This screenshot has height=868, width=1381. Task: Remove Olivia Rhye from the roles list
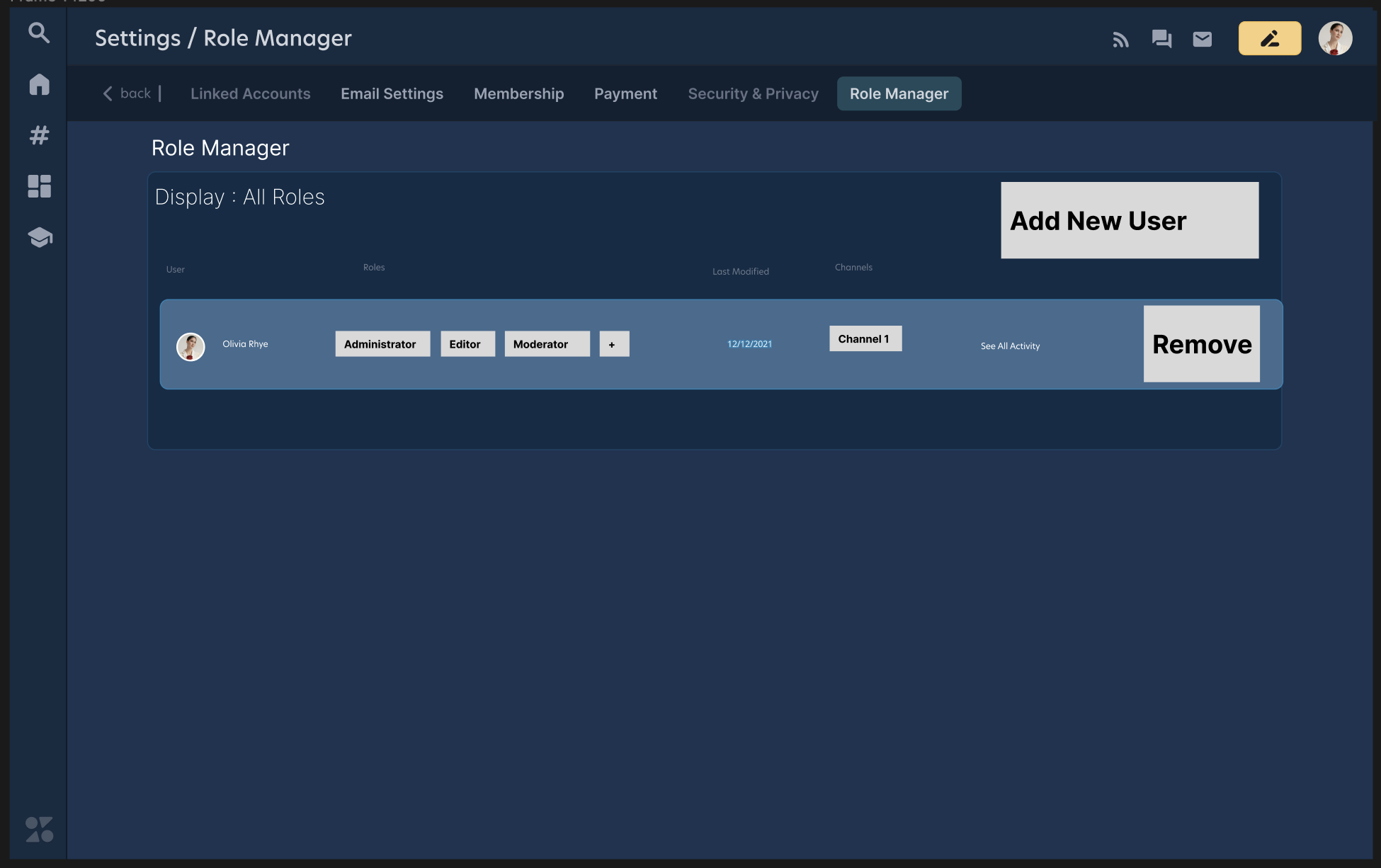pos(1201,344)
